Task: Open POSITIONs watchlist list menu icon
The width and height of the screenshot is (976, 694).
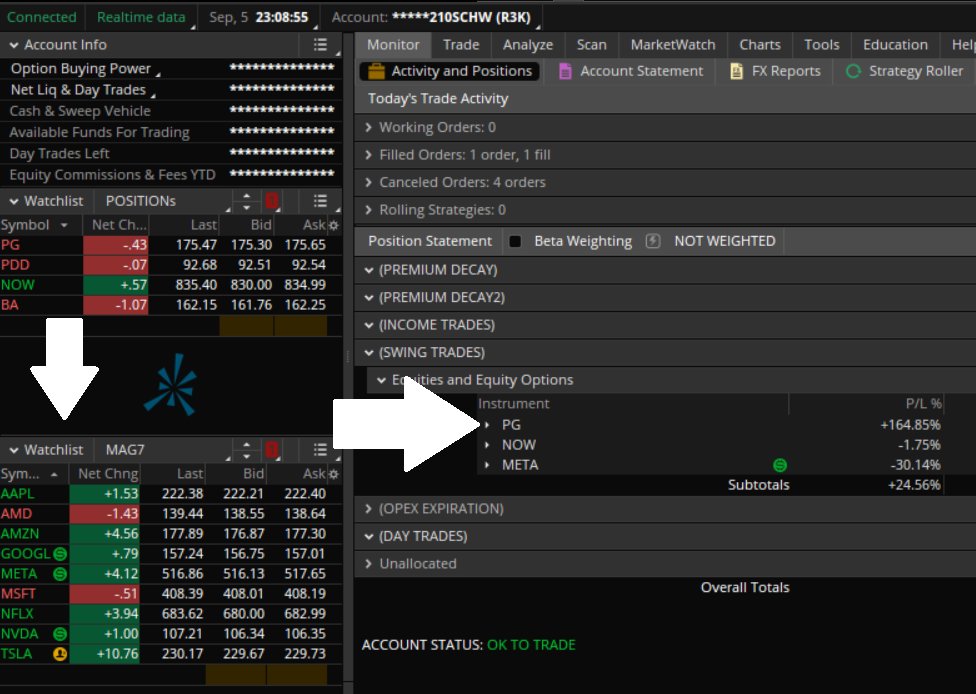Action: pyautogui.click(x=320, y=201)
